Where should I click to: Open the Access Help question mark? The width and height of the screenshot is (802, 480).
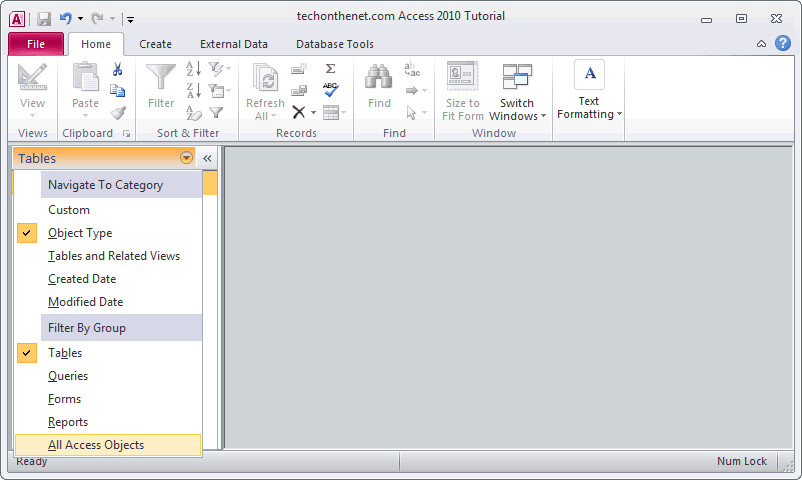(x=783, y=43)
